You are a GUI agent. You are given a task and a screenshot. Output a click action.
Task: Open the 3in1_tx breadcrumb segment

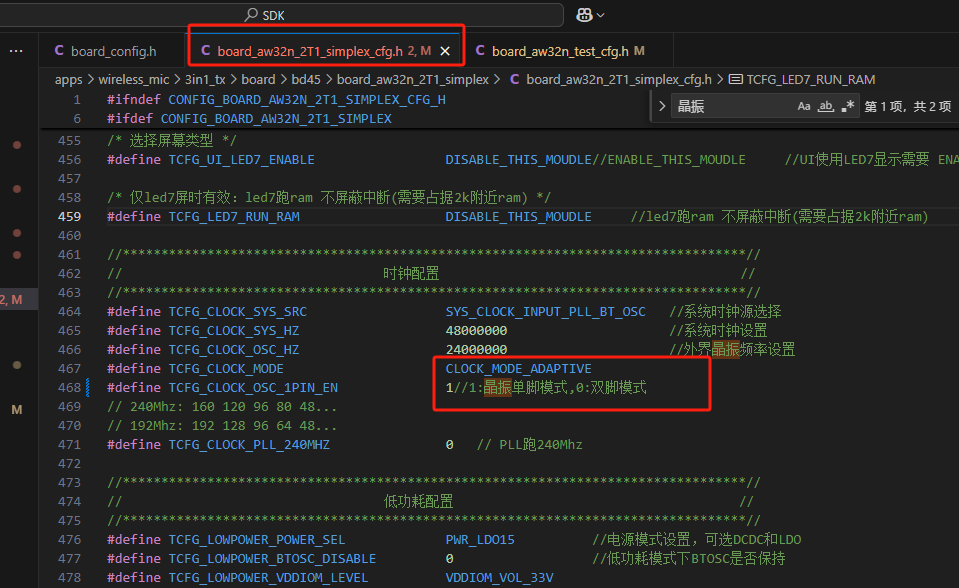205,80
